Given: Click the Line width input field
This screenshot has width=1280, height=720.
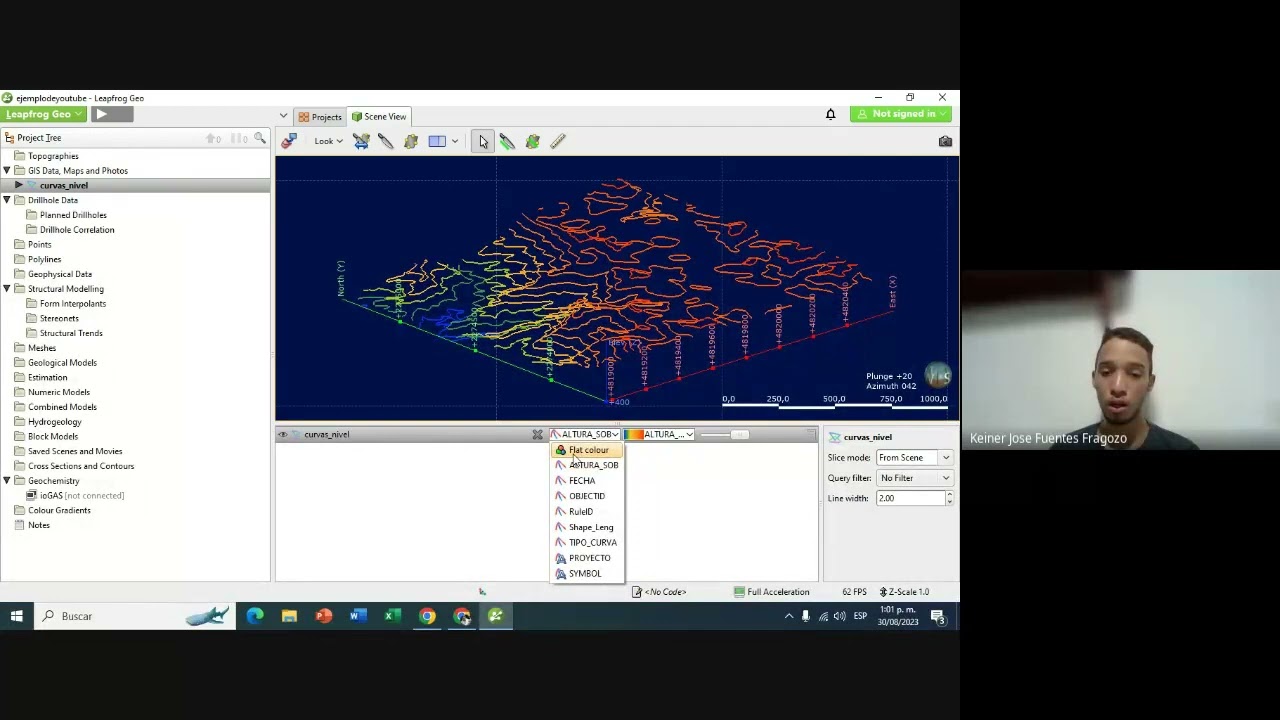Looking at the screenshot, I should pos(910,498).
